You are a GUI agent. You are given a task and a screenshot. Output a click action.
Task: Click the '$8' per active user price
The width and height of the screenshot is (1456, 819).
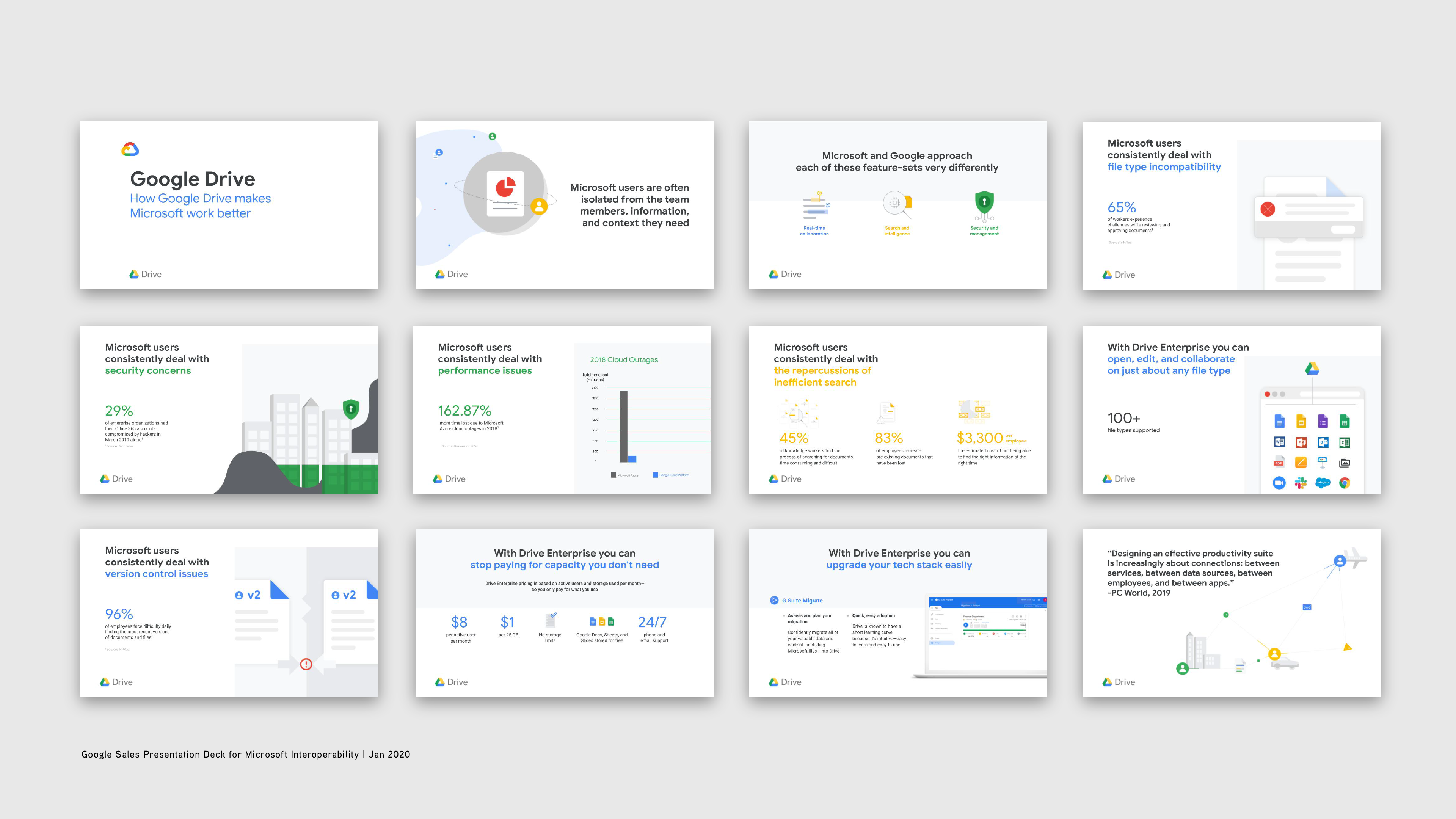tap(459, 622)
